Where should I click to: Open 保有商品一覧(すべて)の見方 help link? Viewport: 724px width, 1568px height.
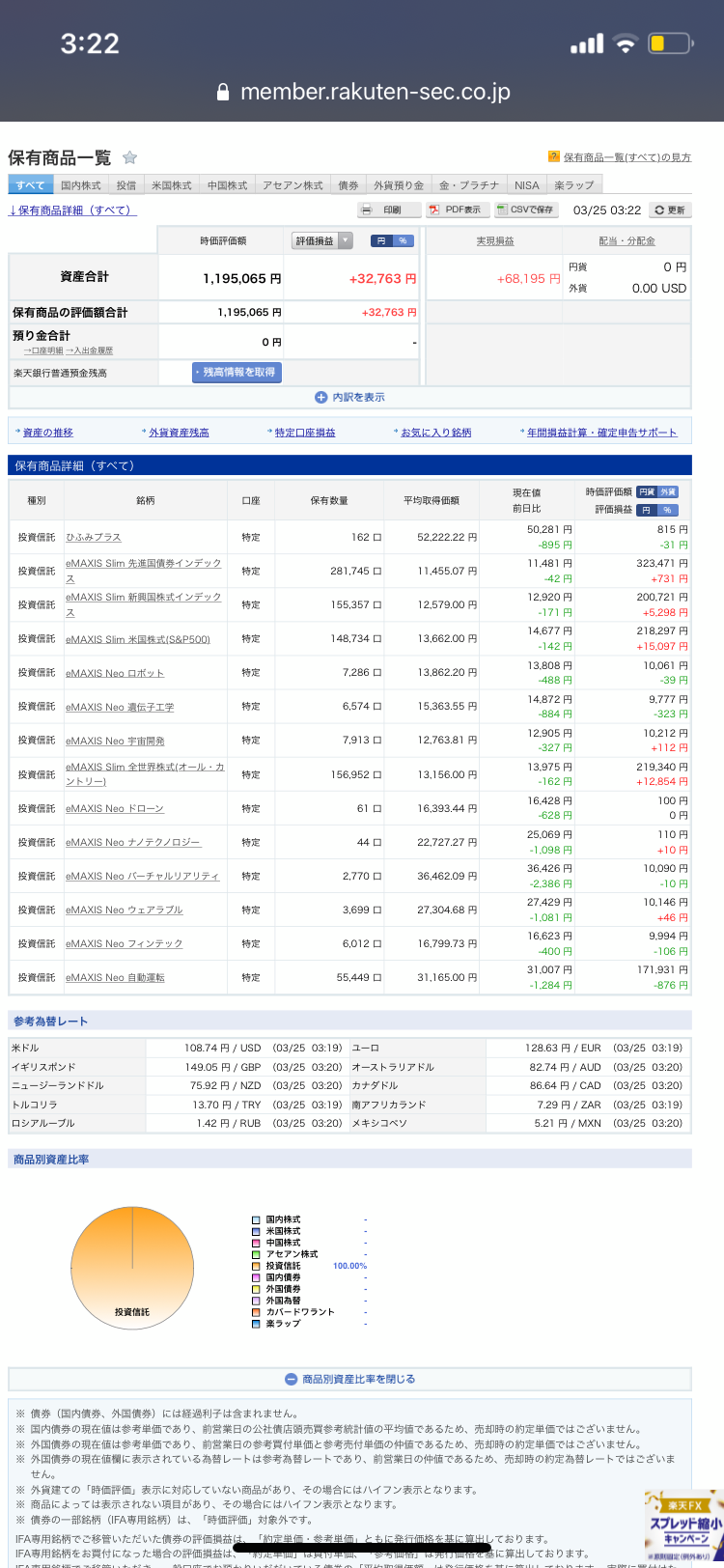[627, 157]
